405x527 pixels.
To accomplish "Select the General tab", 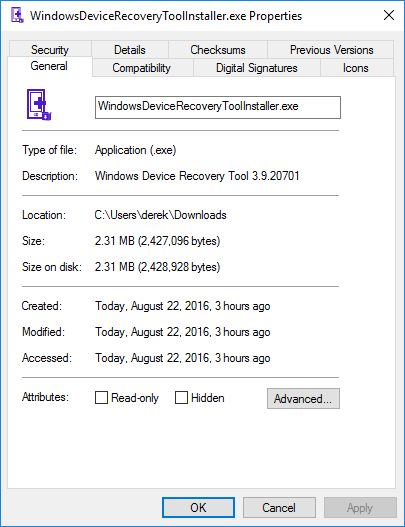I will [49, 66].
